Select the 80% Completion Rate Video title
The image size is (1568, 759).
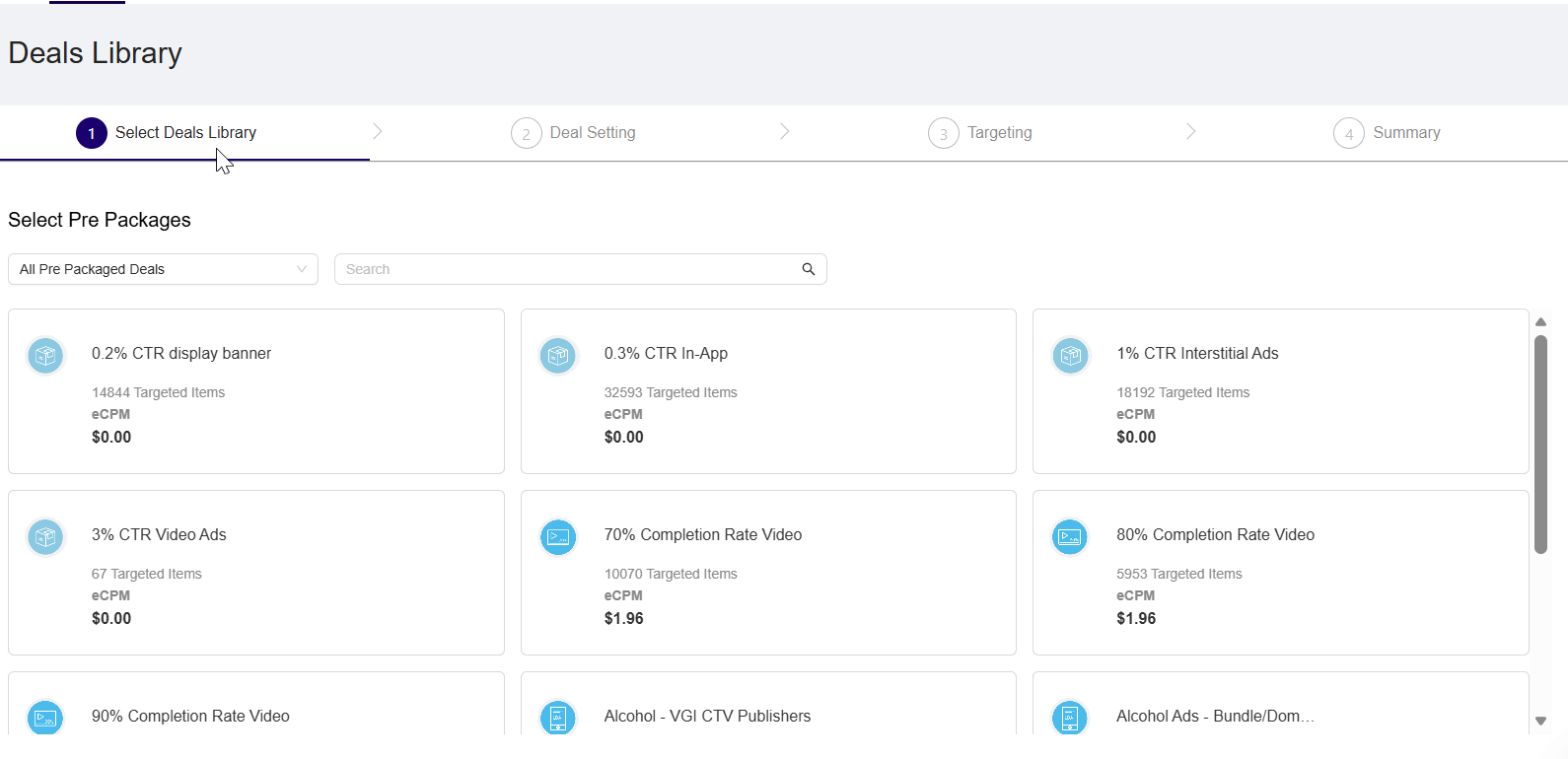click(x=1215, y=534)
